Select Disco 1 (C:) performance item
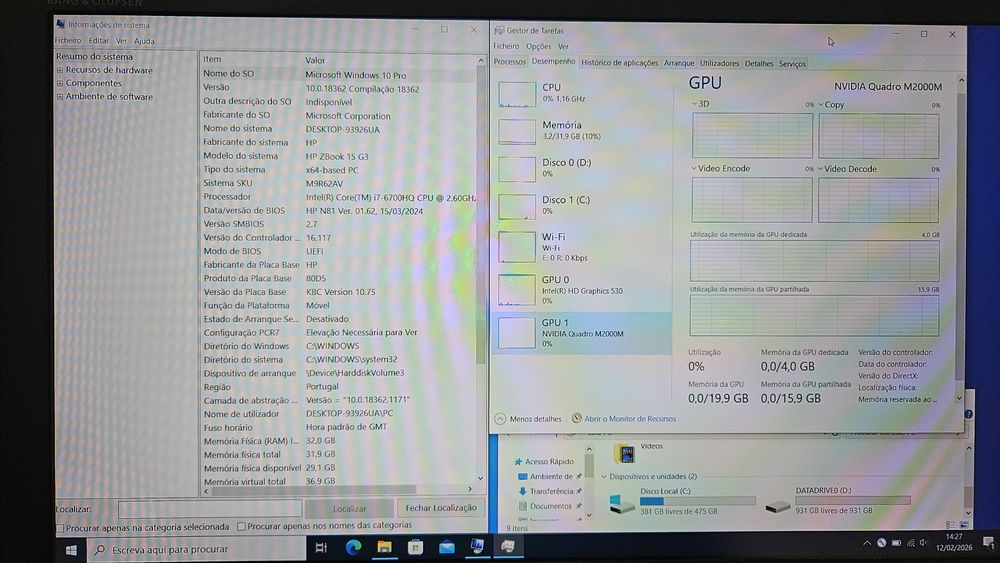This screenshot has width=1000, height=563. pos(581,205)
